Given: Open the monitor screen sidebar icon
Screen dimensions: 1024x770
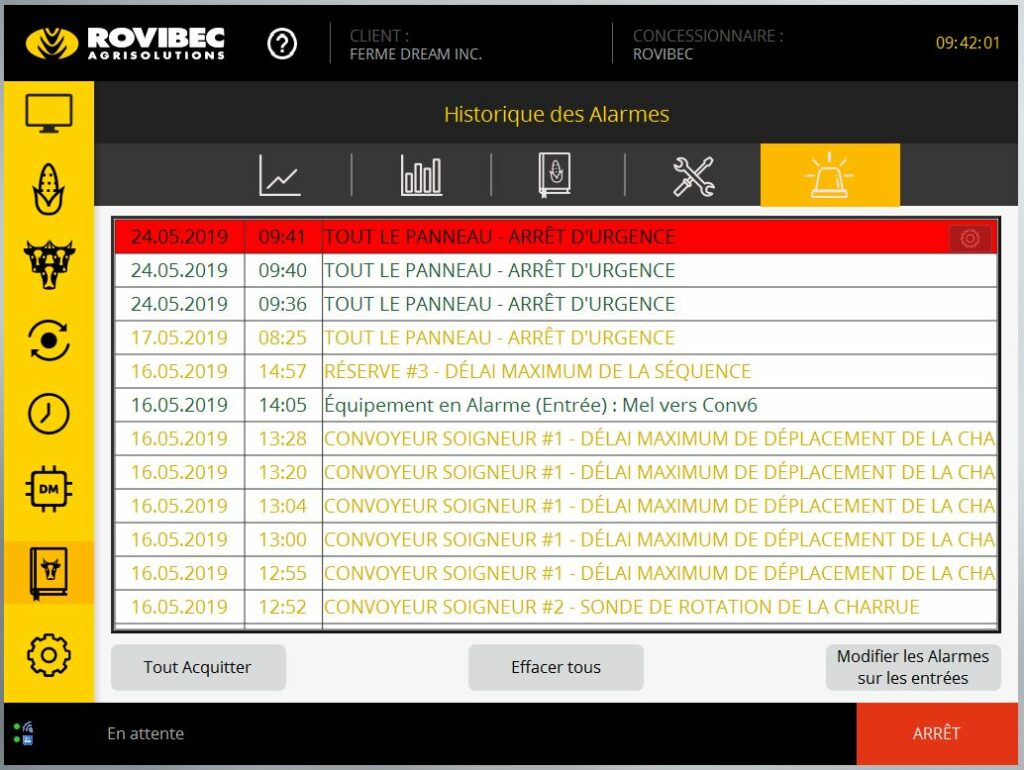Looking at the screenshot, I should pos(49,113).
